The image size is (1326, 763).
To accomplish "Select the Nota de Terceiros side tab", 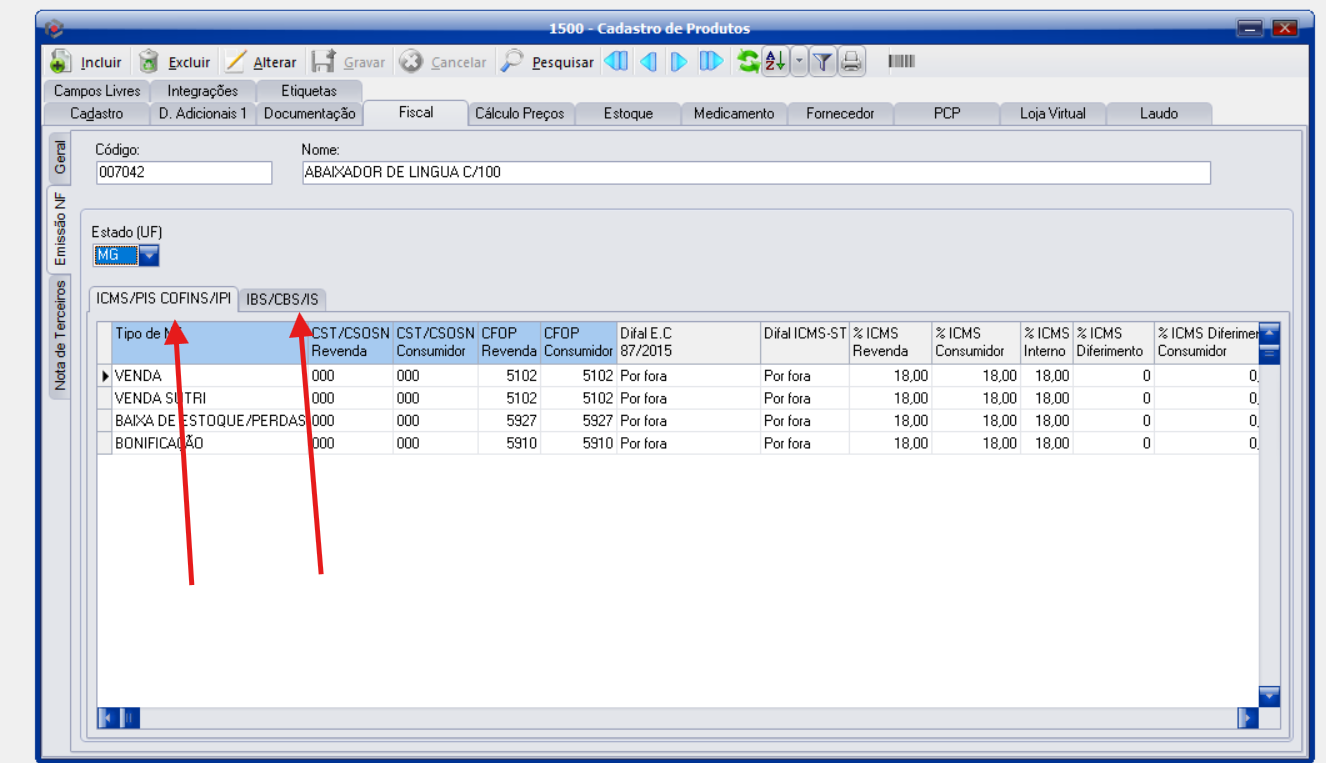I will coord(60,335).
